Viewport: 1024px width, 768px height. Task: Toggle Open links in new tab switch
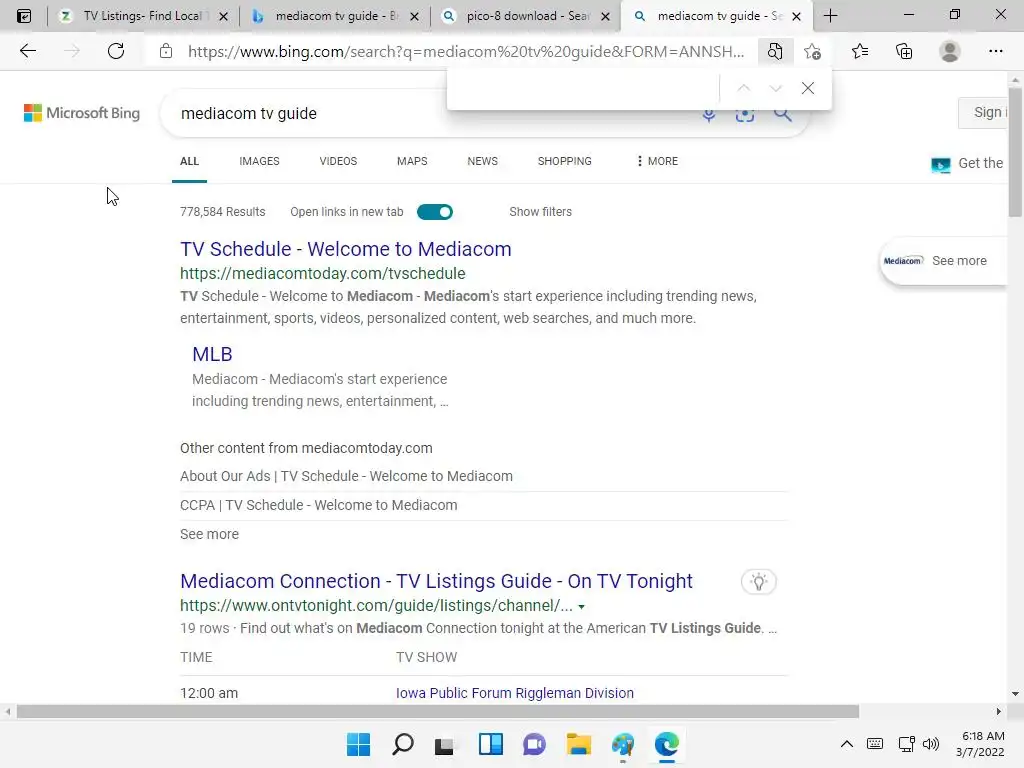[x=435, y=212]
